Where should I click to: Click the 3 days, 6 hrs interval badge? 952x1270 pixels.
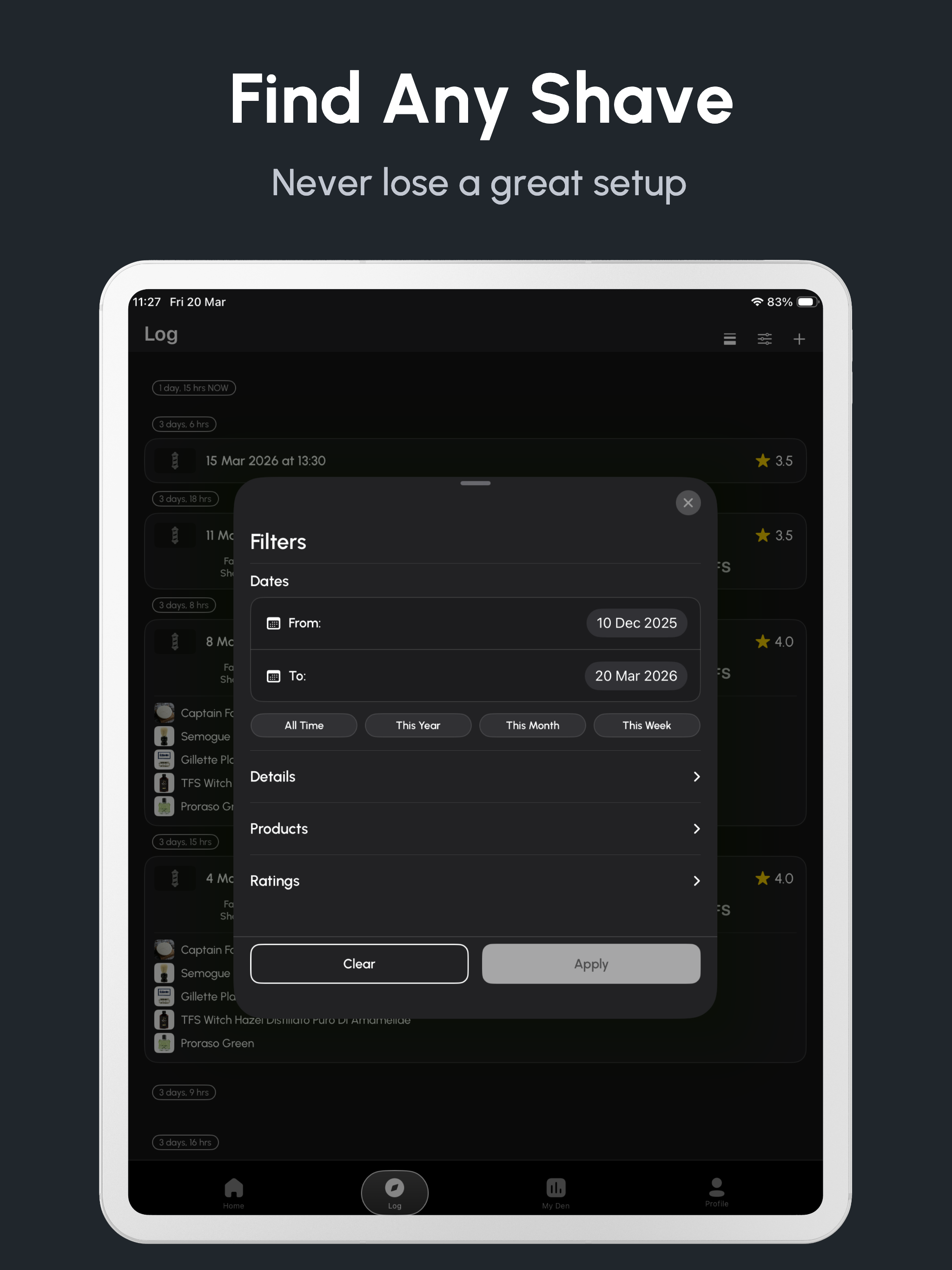[x=185, y=424]
